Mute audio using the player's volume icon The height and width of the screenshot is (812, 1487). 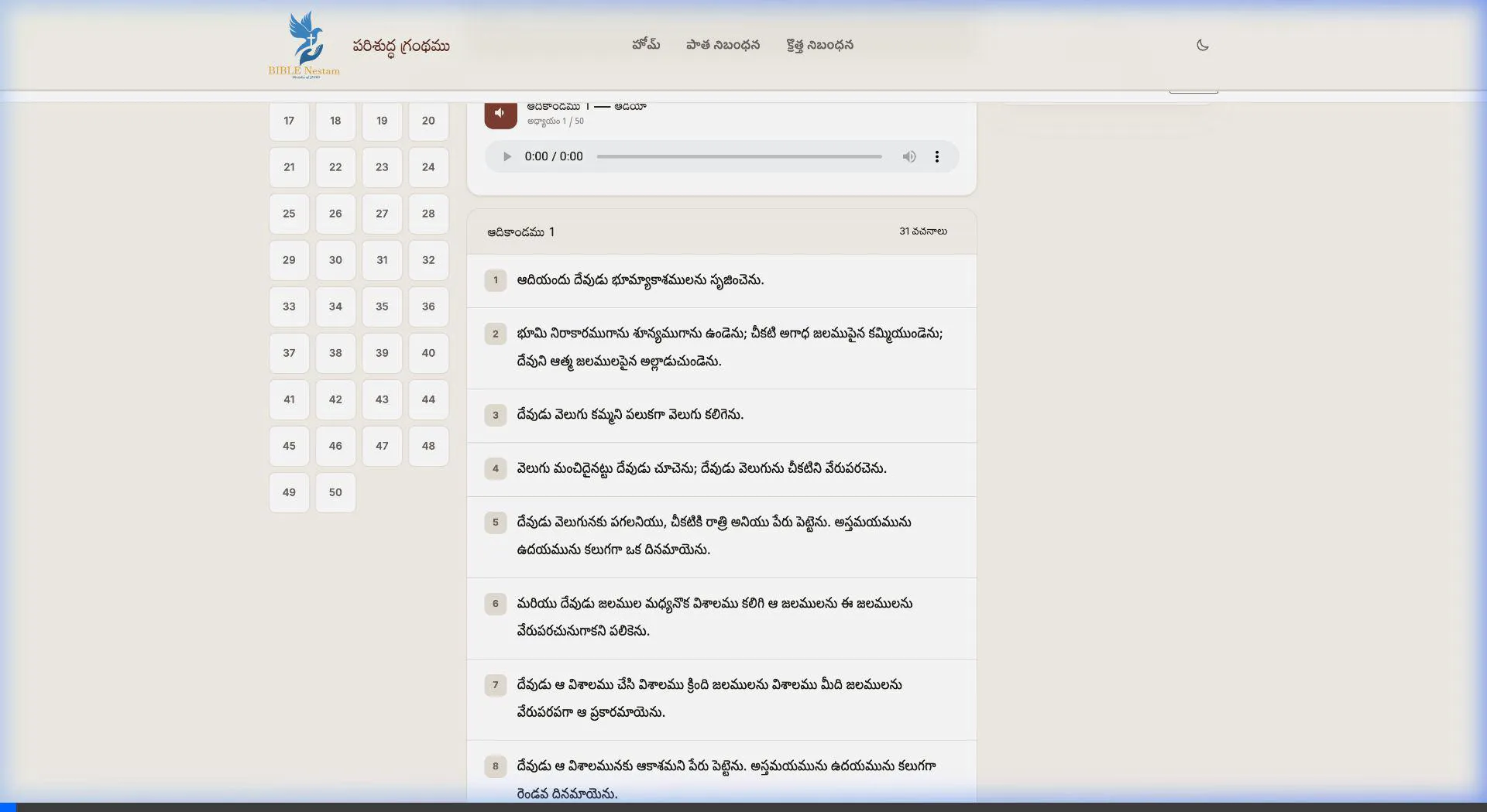(908, 156)
